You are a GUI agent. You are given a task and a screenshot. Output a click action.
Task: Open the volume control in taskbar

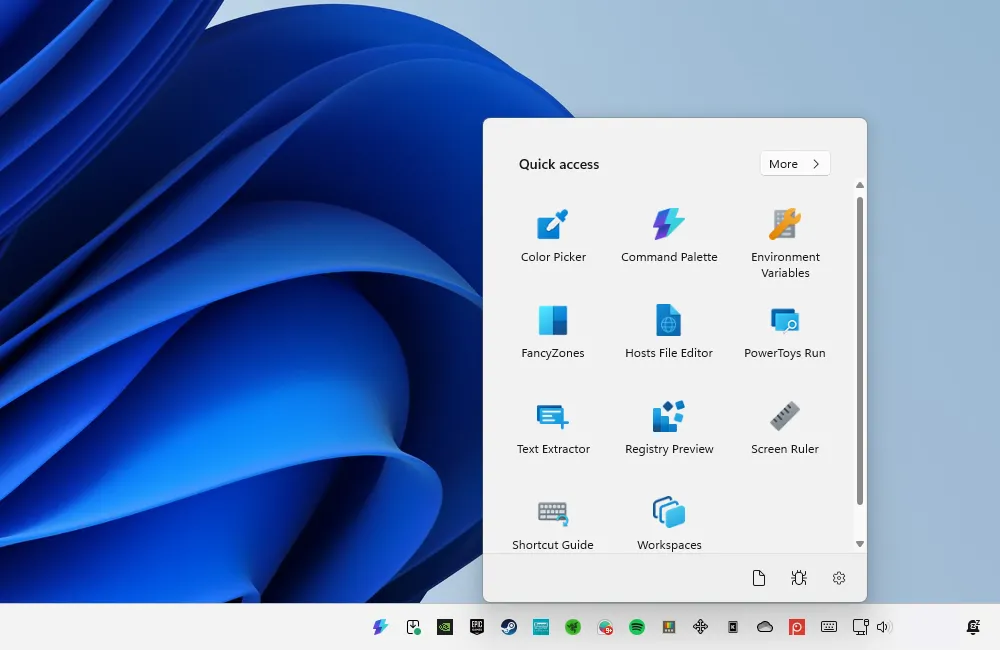(x=883, y=627)
